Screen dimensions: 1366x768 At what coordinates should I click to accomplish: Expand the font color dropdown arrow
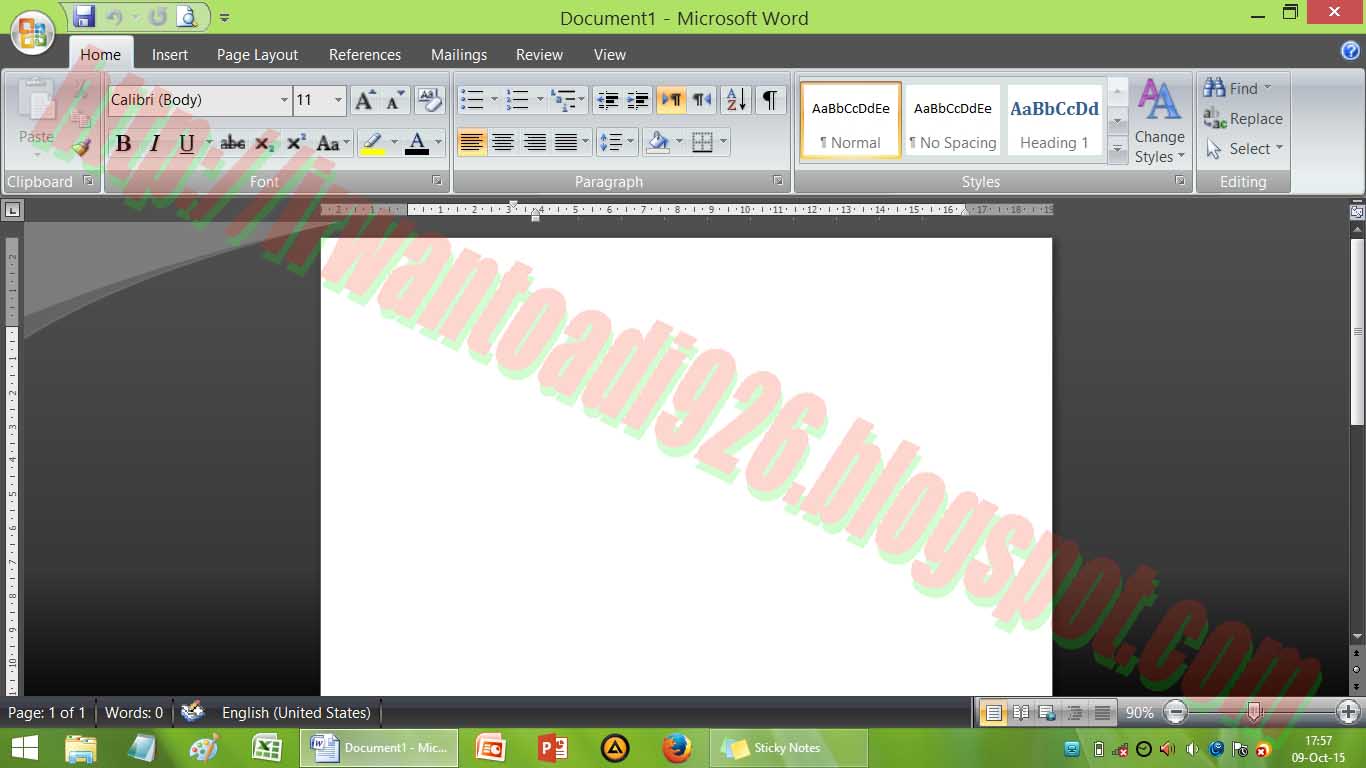[437, 143]
